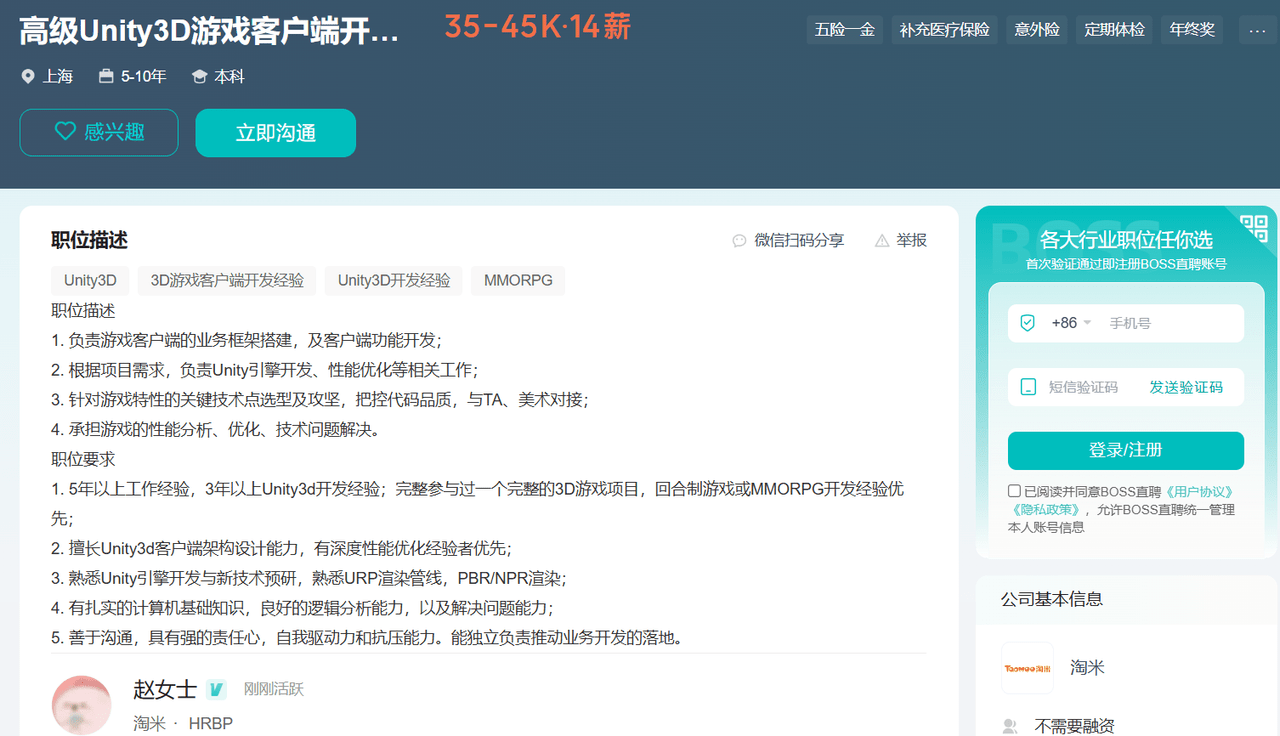Click the chat bubble icon for 微信扫码分享

coord(739,240)
